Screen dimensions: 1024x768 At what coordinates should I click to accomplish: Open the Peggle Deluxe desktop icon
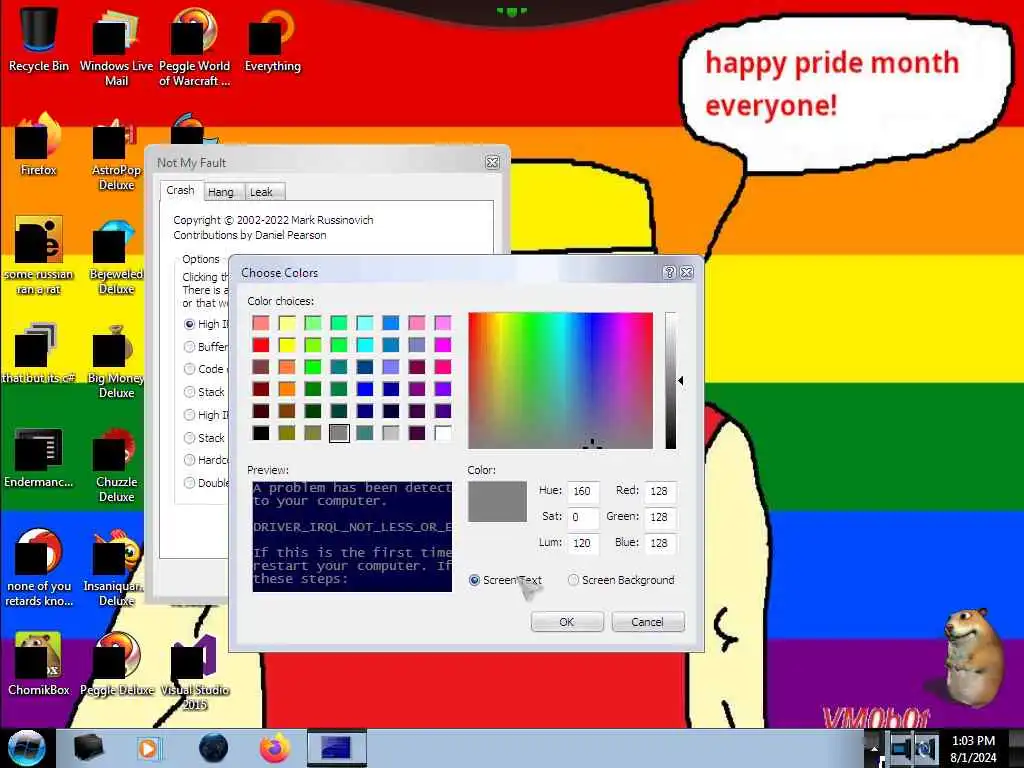point(117,664)
